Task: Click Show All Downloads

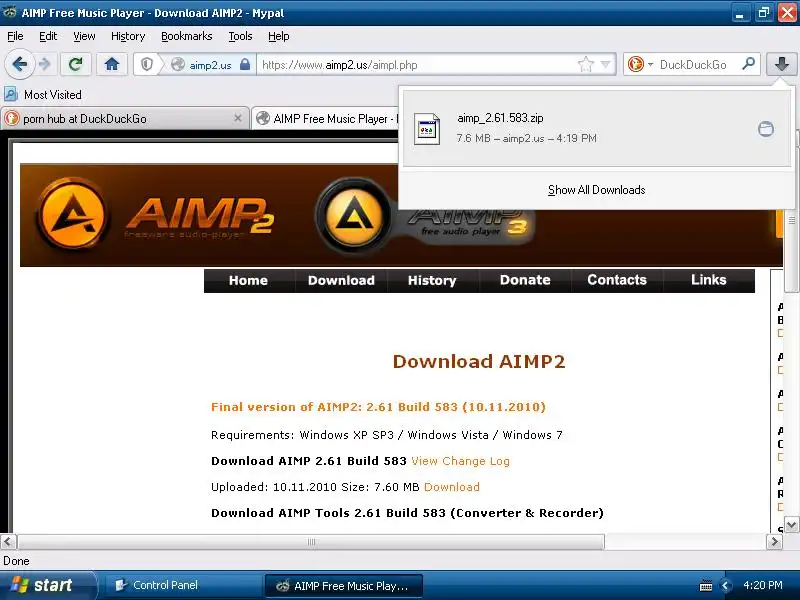Action: (x=596, y=190)
